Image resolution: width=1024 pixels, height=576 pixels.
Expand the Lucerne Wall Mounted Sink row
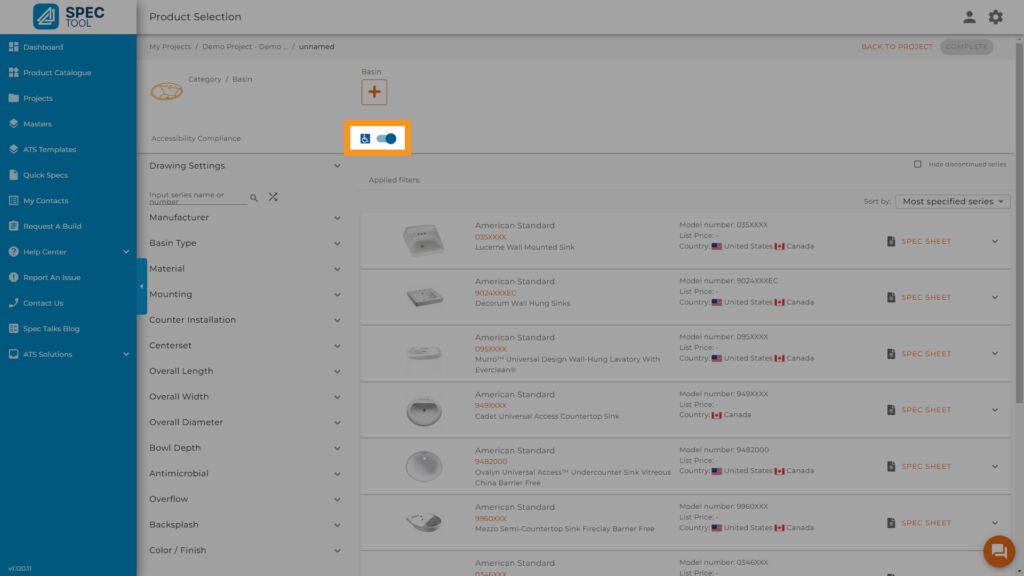coord(995,241)
